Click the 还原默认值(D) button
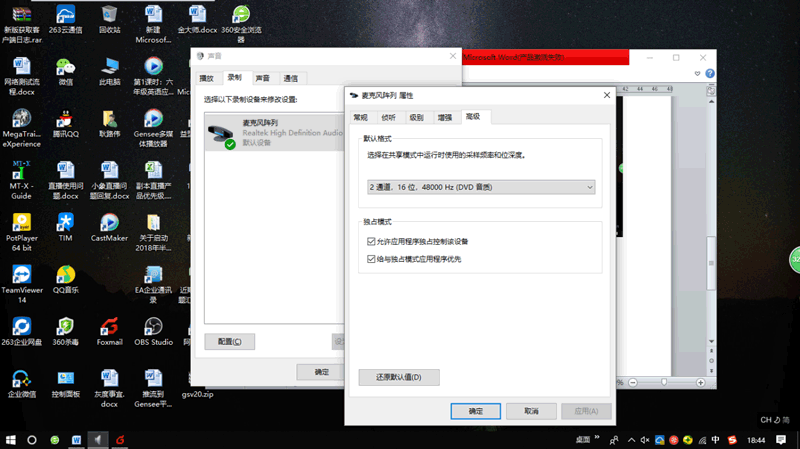The image size is (800, 449). click(399, 377)
